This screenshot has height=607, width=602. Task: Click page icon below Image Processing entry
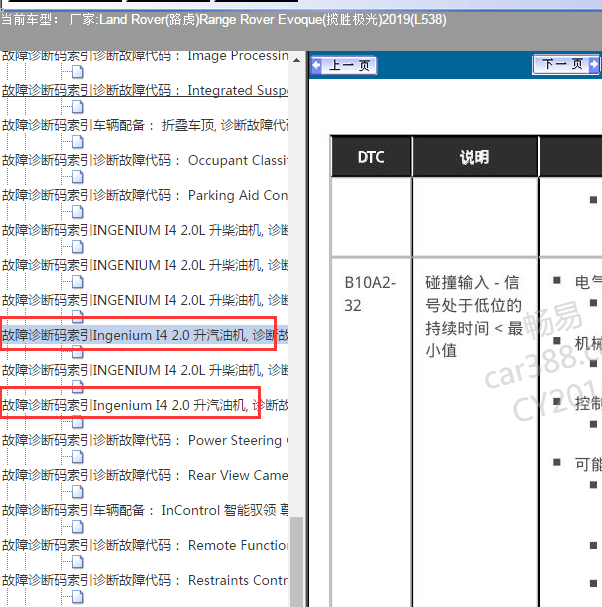[x=78, y=72]
